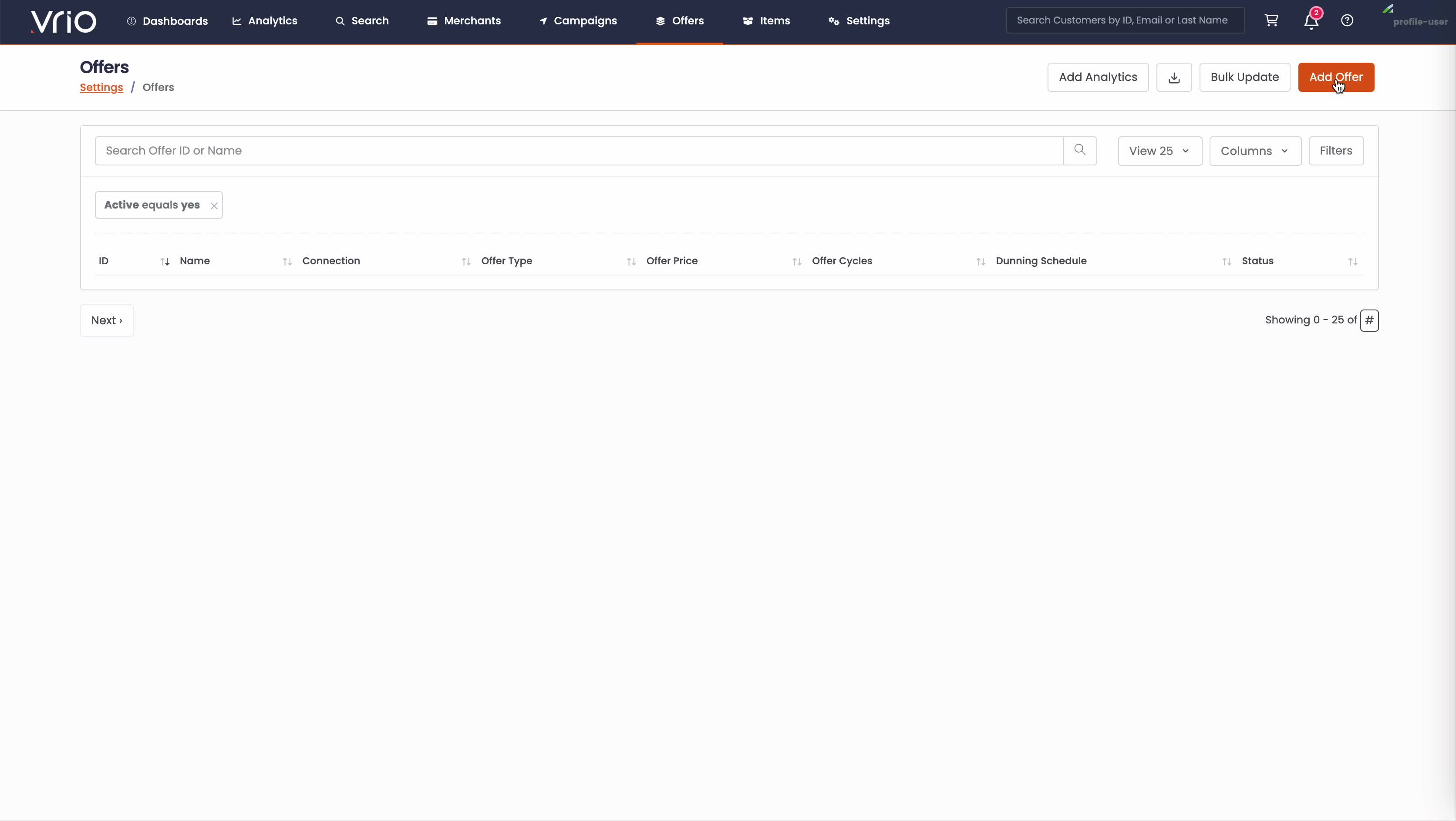This screenshot has width=1456, height=821.
Task: Sort by Offer Type column arrows
Action: [x=631, y=262]
